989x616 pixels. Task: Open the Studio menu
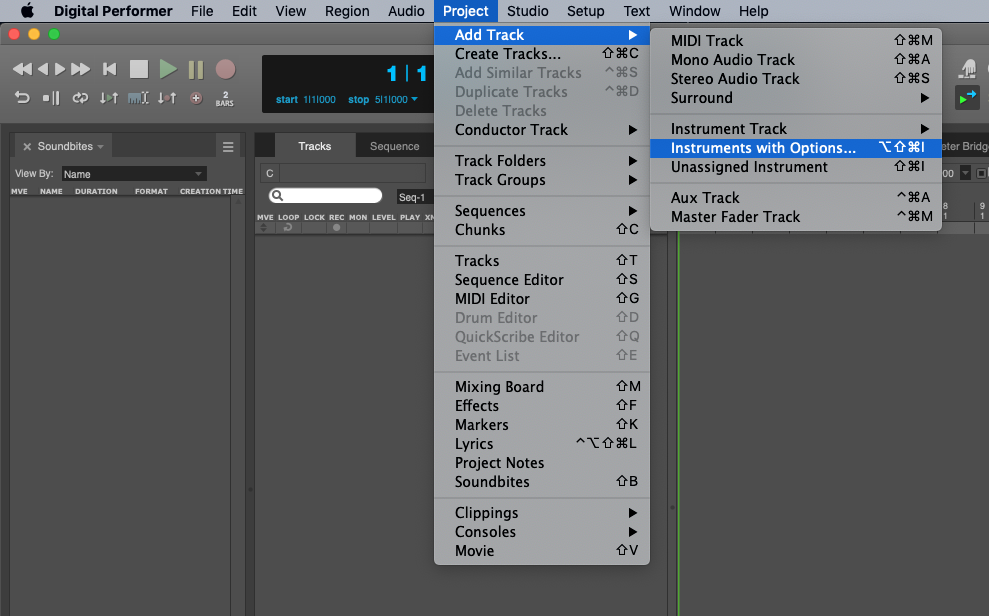pos(527,11)
